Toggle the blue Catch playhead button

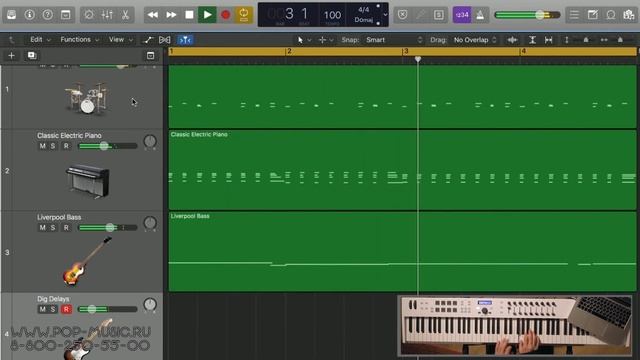point(185,40)
